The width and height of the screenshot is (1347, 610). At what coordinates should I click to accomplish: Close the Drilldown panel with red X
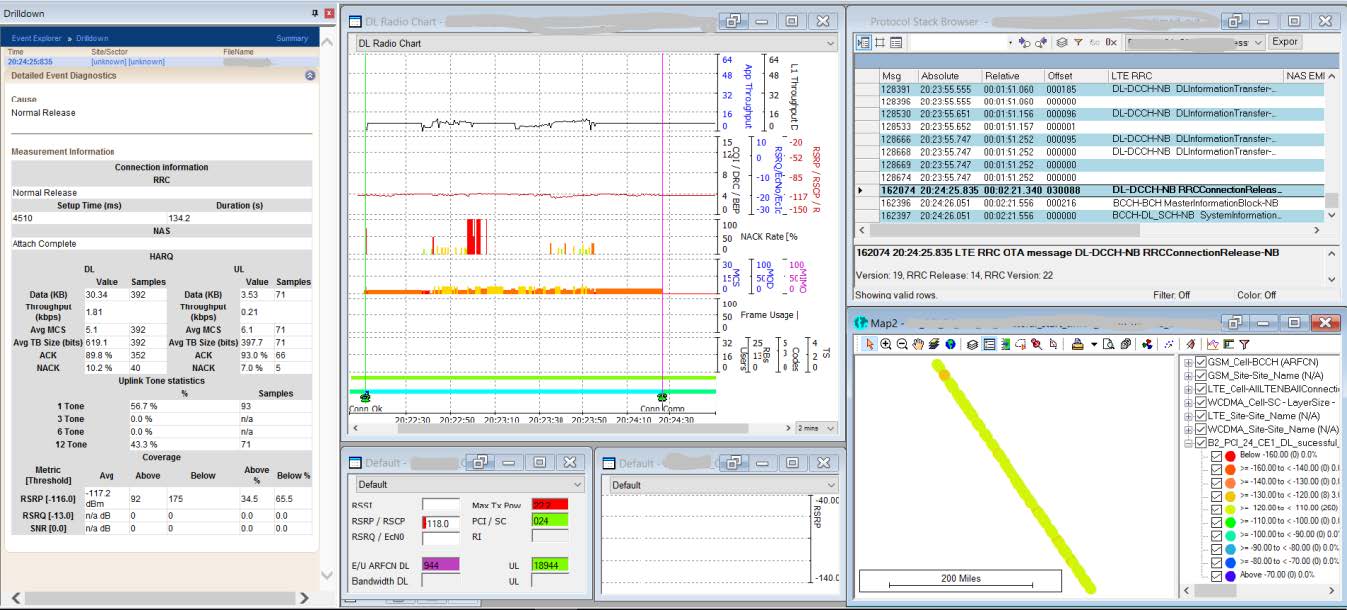330,13
